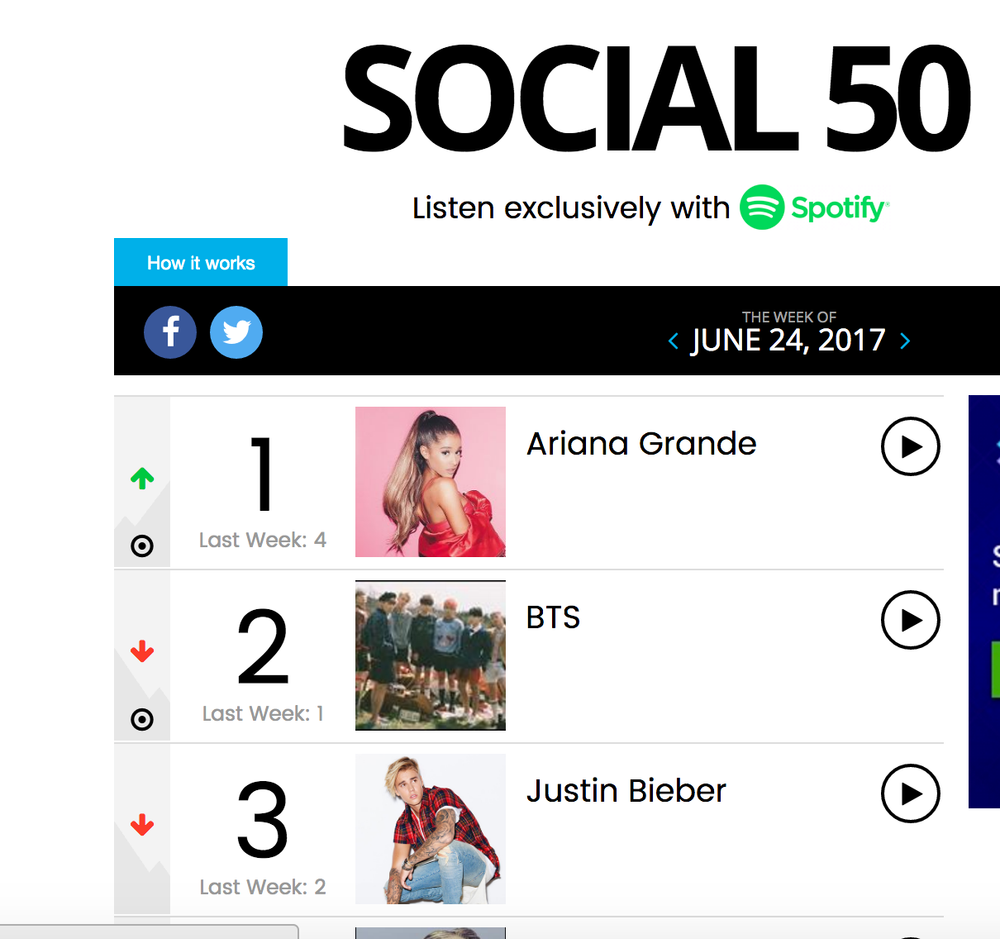Viewport: 1000px width, 939px height.
Task: Open Justin Bieber photo thumbnail
Action: tap(430, 829)
